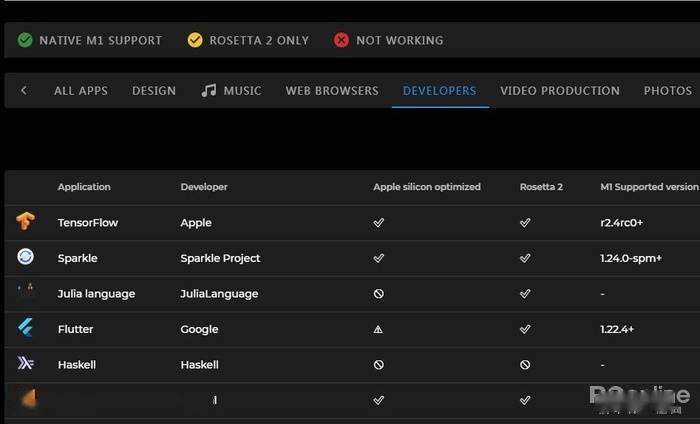
Task: Click the orange icon in the last row
Action: (29, 399)
